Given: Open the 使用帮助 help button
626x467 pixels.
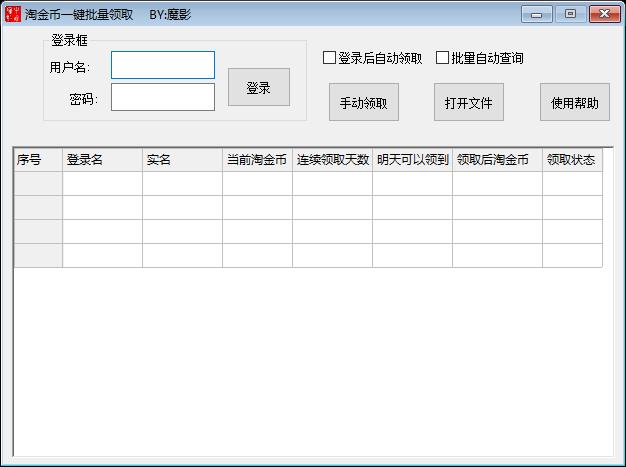Looking at the screenshot, I should pyautogui.click(x=575, y=102).
